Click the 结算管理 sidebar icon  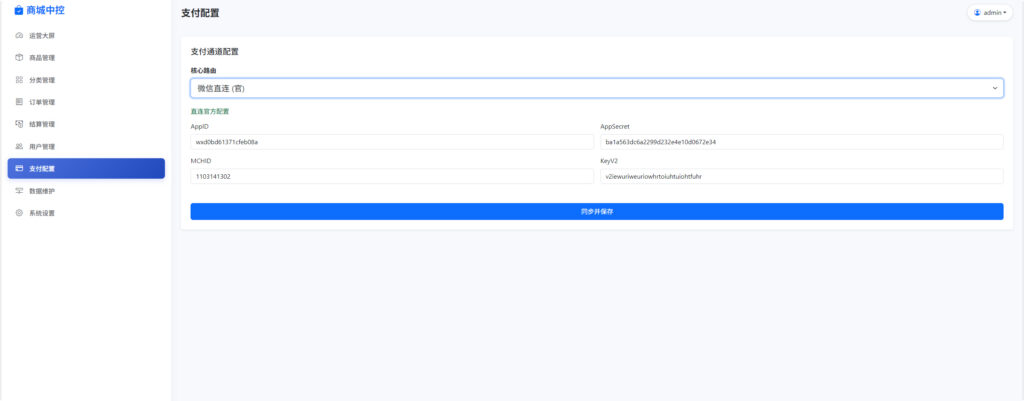pyautogui.click(x=19, y=124)
